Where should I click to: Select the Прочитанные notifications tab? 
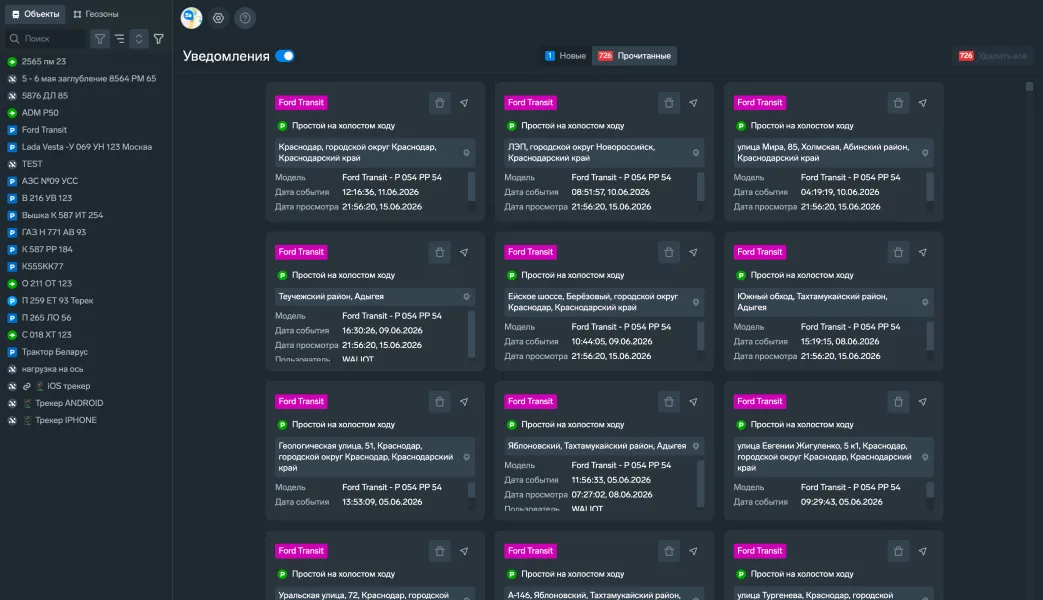[635, 56]
